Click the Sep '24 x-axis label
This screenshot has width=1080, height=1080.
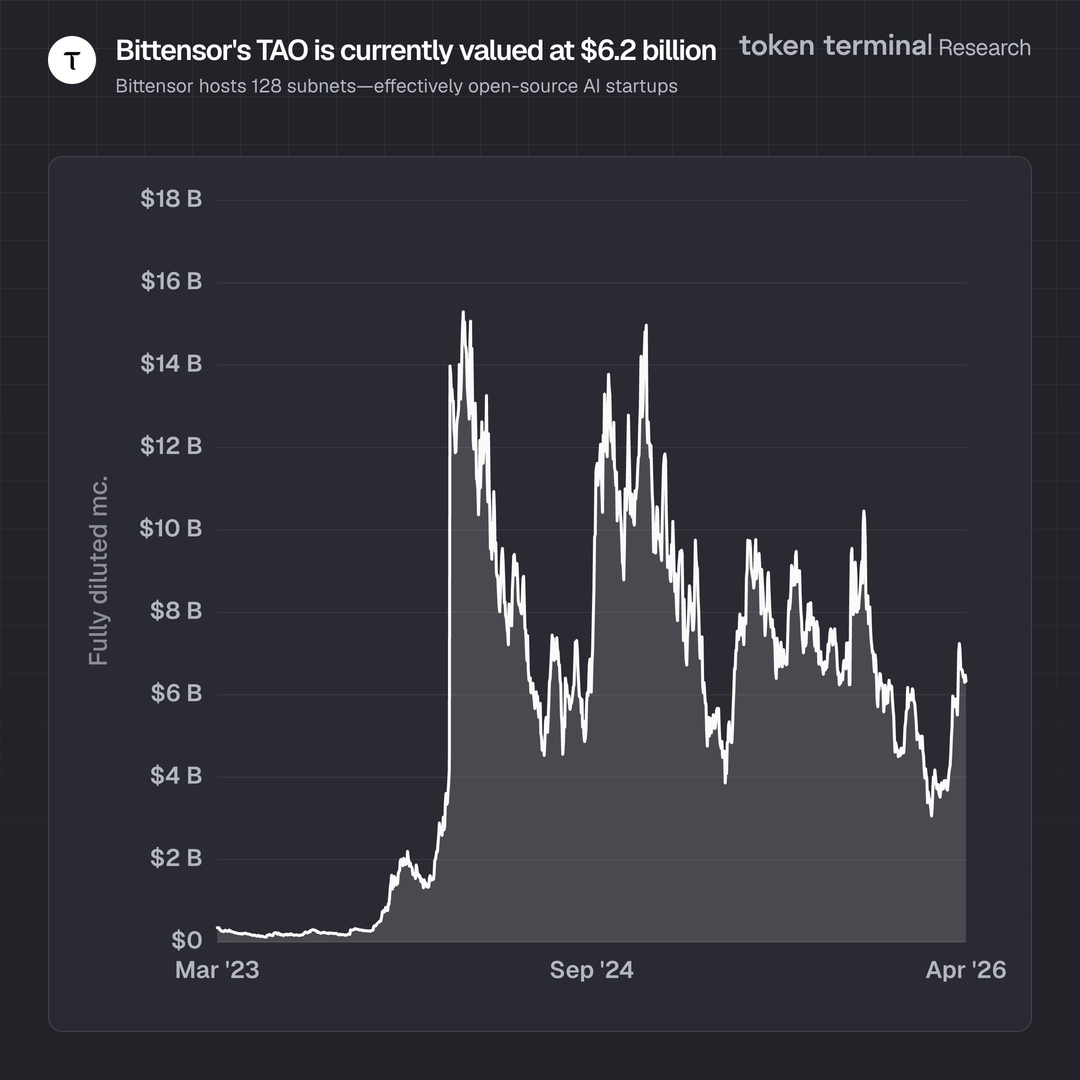coord(592,970)
